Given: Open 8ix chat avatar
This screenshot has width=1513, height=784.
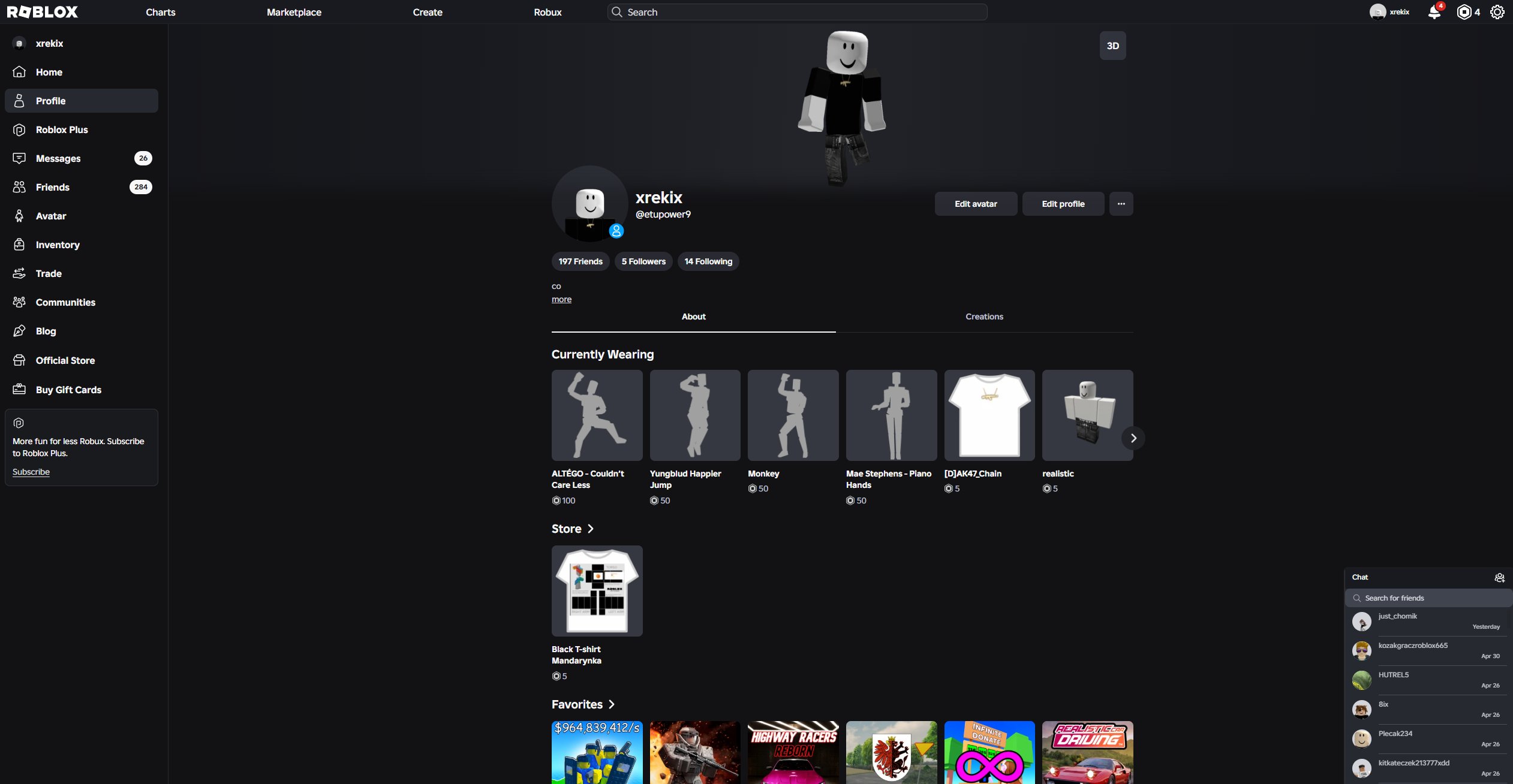Looking at the screenshot, I should tap(1361, 710).
